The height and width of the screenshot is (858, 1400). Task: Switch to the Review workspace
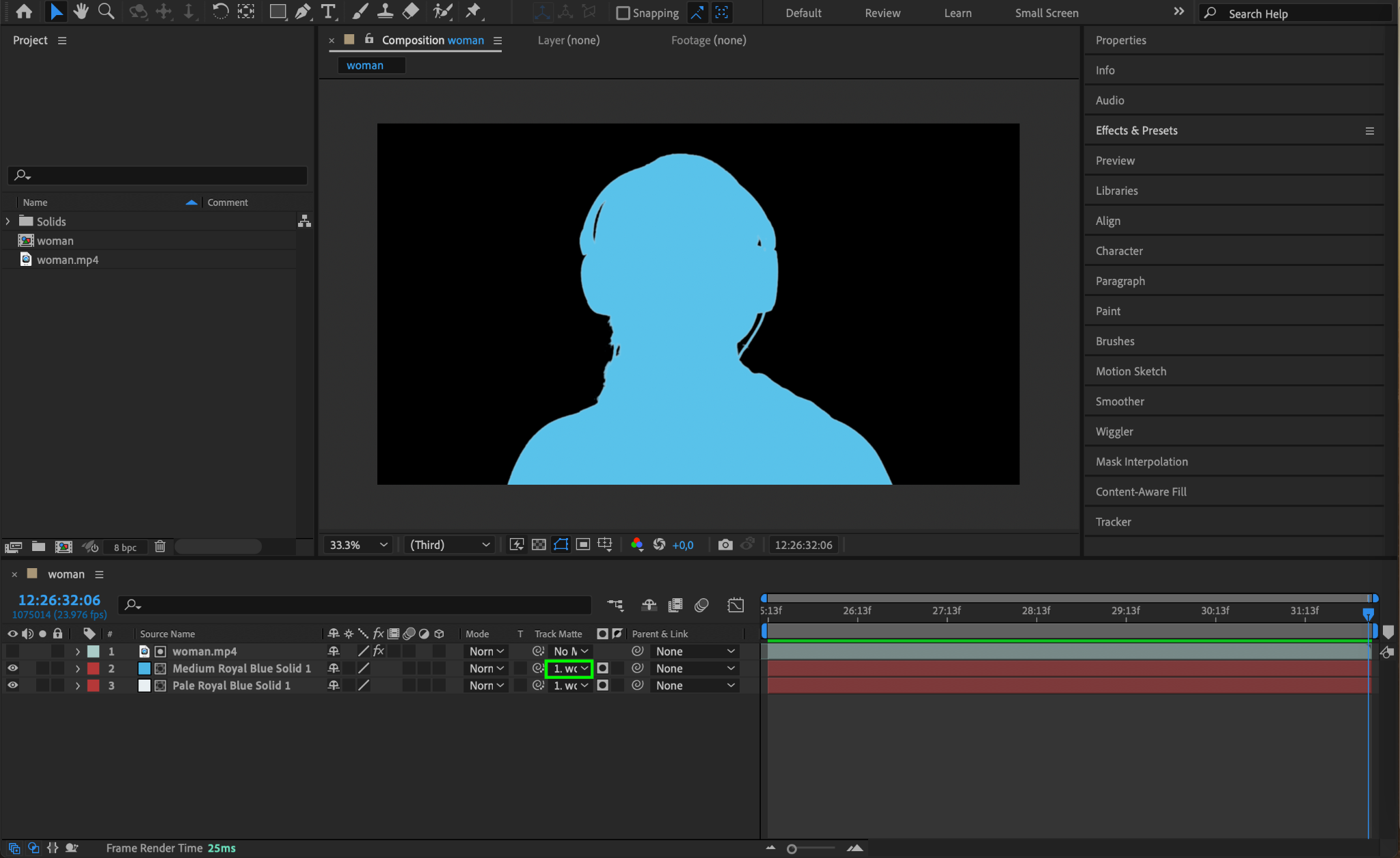(x=882, y=13)
